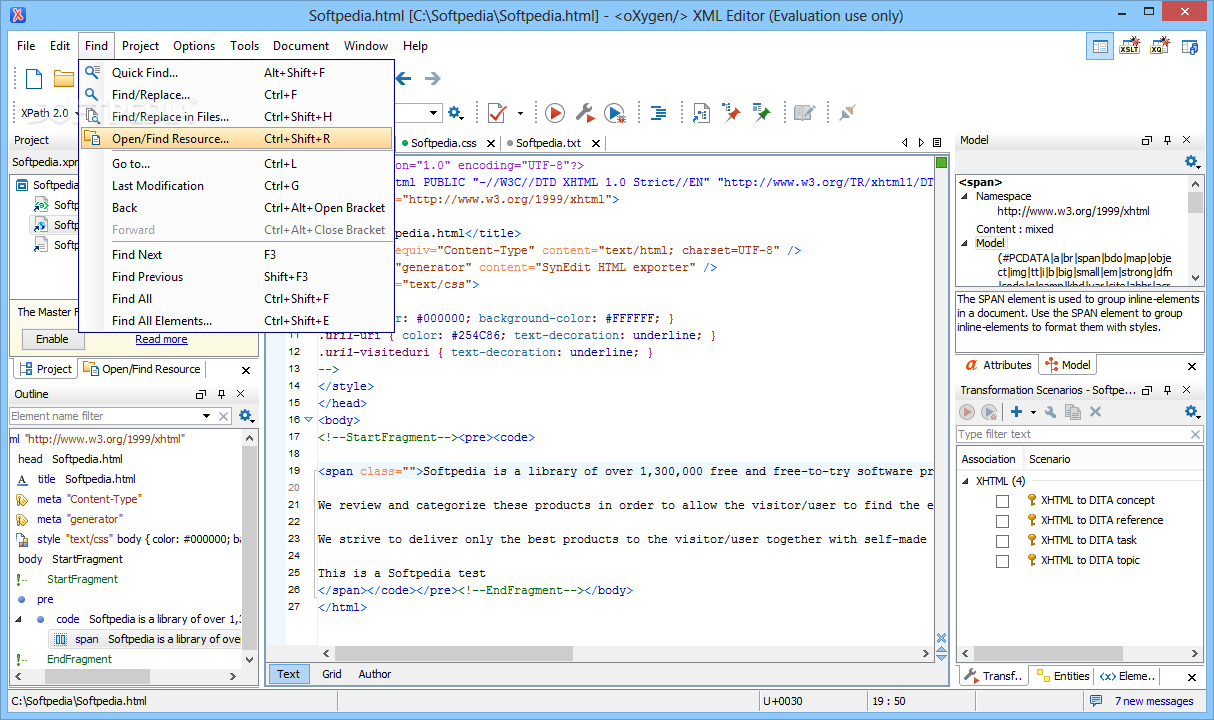The image size is (1214, 720).
Task: Pin the Outline panel
Action: click(222, 394)
